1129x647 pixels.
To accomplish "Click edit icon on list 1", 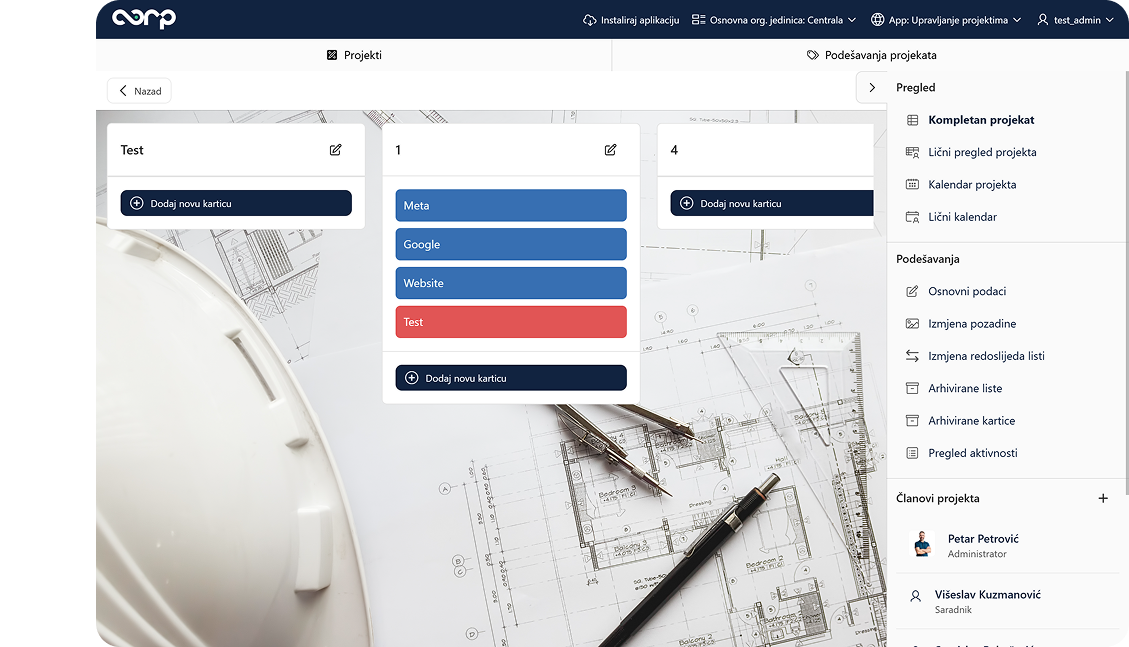I will [610, 150].
